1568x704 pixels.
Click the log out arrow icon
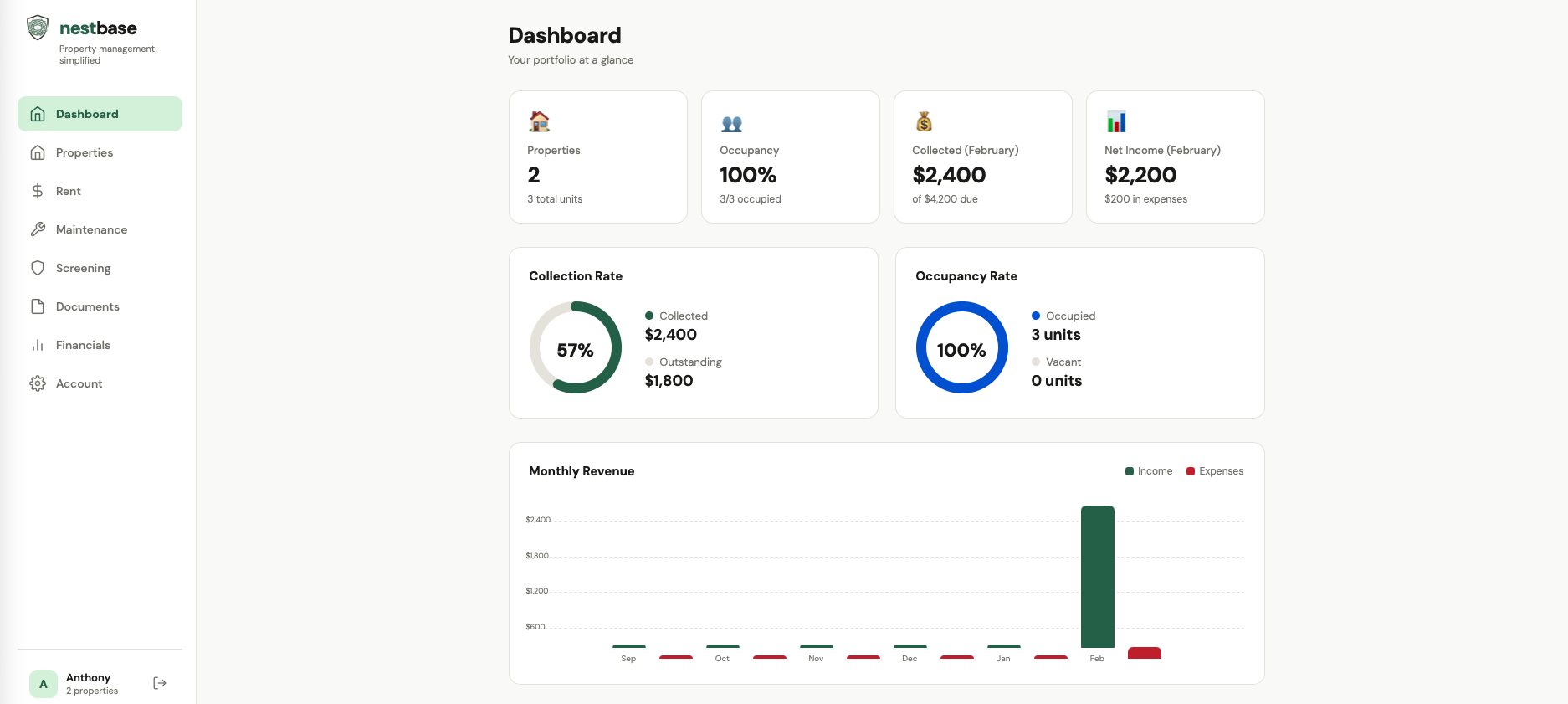click(x=160, y=684)
